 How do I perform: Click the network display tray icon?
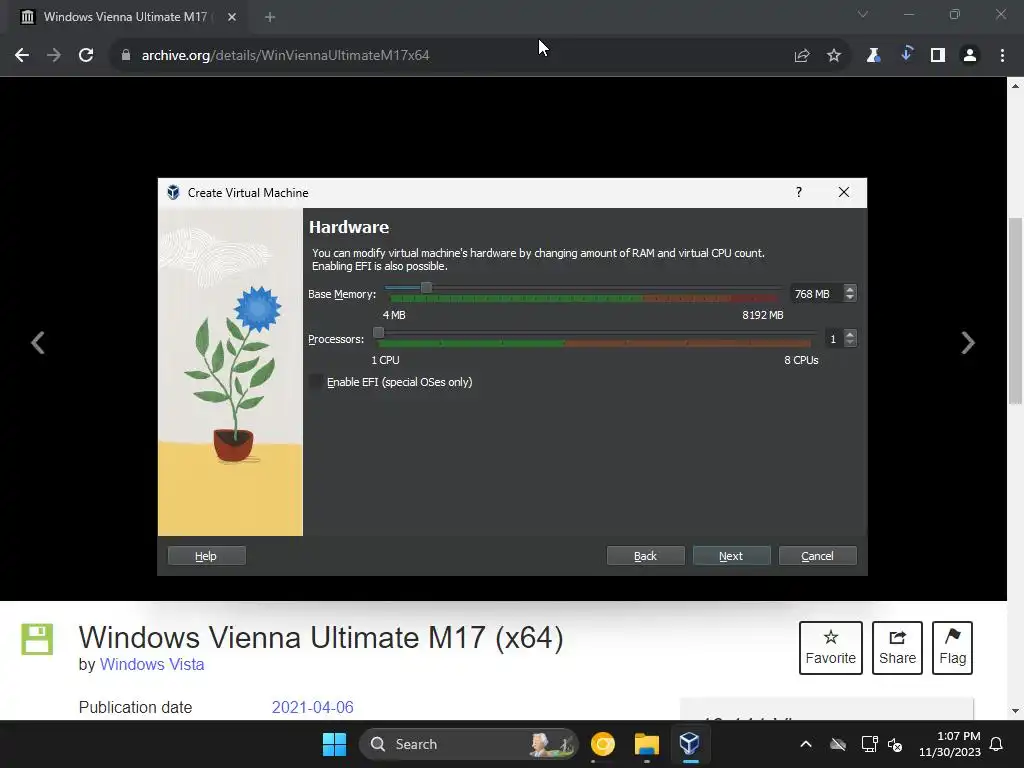click(x=869, y=744)
